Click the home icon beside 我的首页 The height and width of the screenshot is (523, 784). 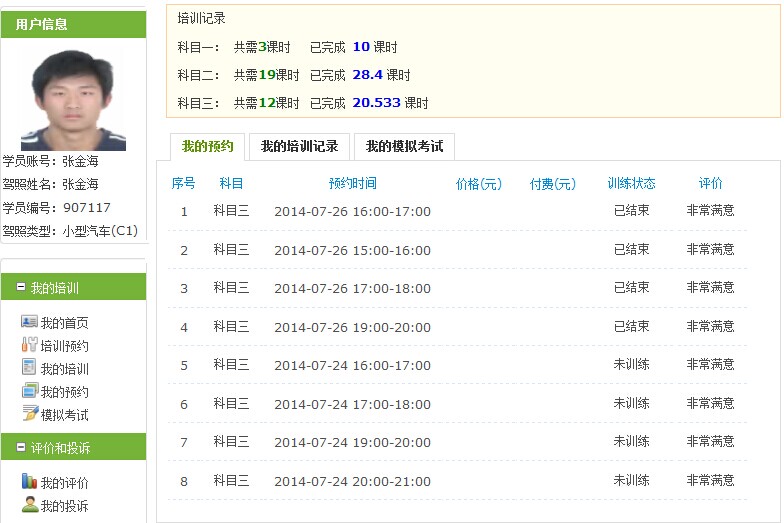(29, 322)
